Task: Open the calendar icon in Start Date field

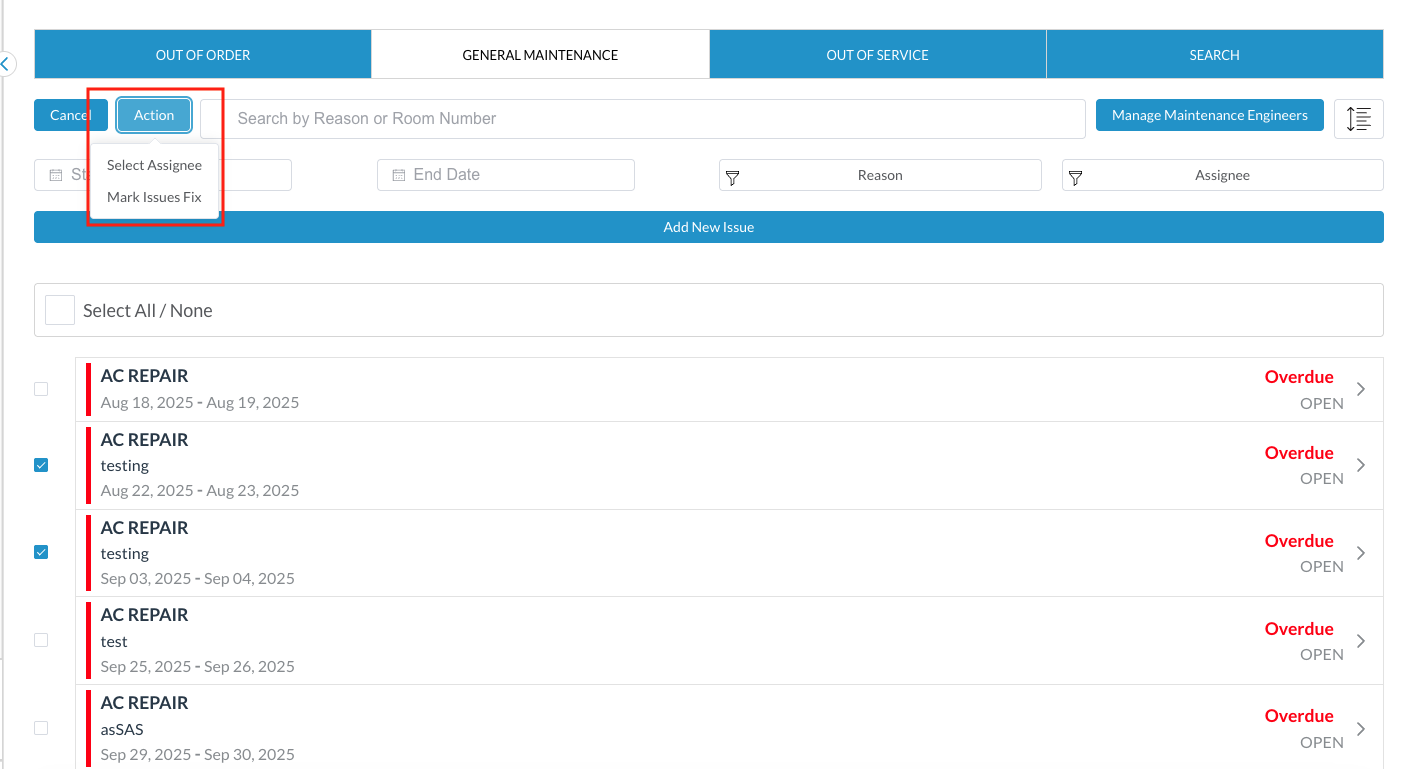Action: pyautogui.click(x=57, y=174)
